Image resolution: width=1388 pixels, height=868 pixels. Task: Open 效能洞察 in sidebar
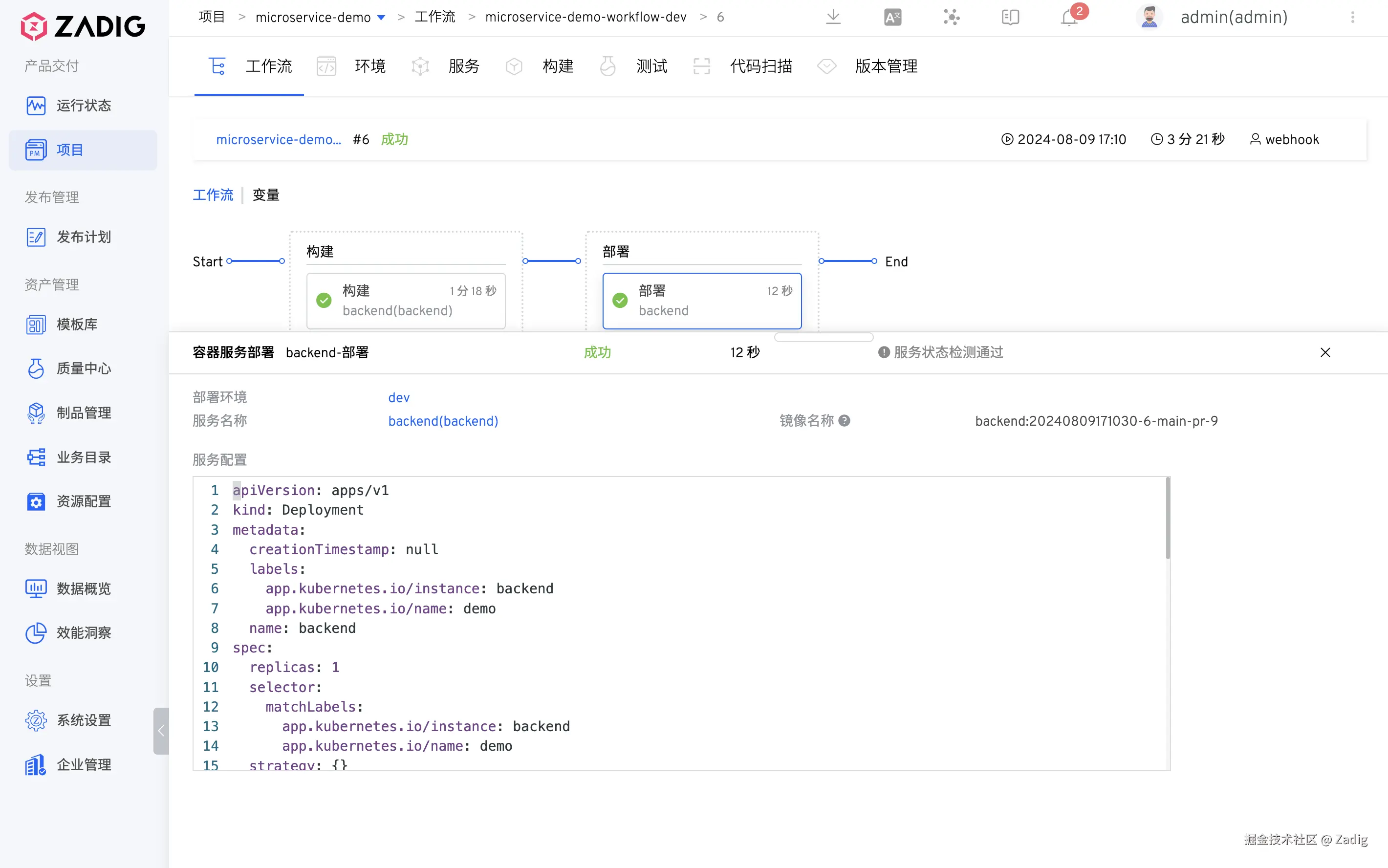pyautogui.click(x=83, y=632)
